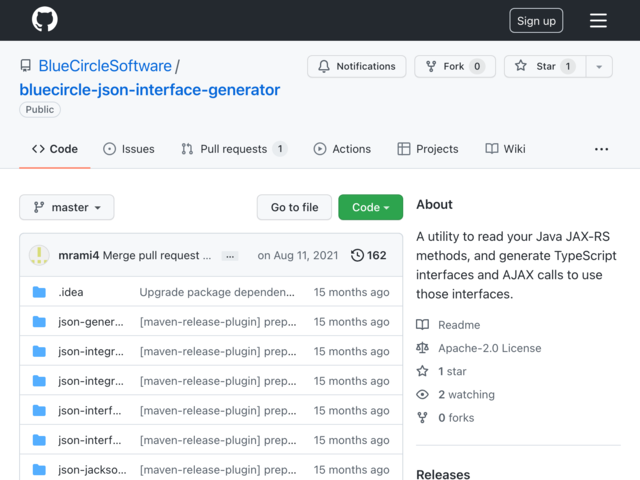Open the 1 star stargazers link

tap(452, 371)
